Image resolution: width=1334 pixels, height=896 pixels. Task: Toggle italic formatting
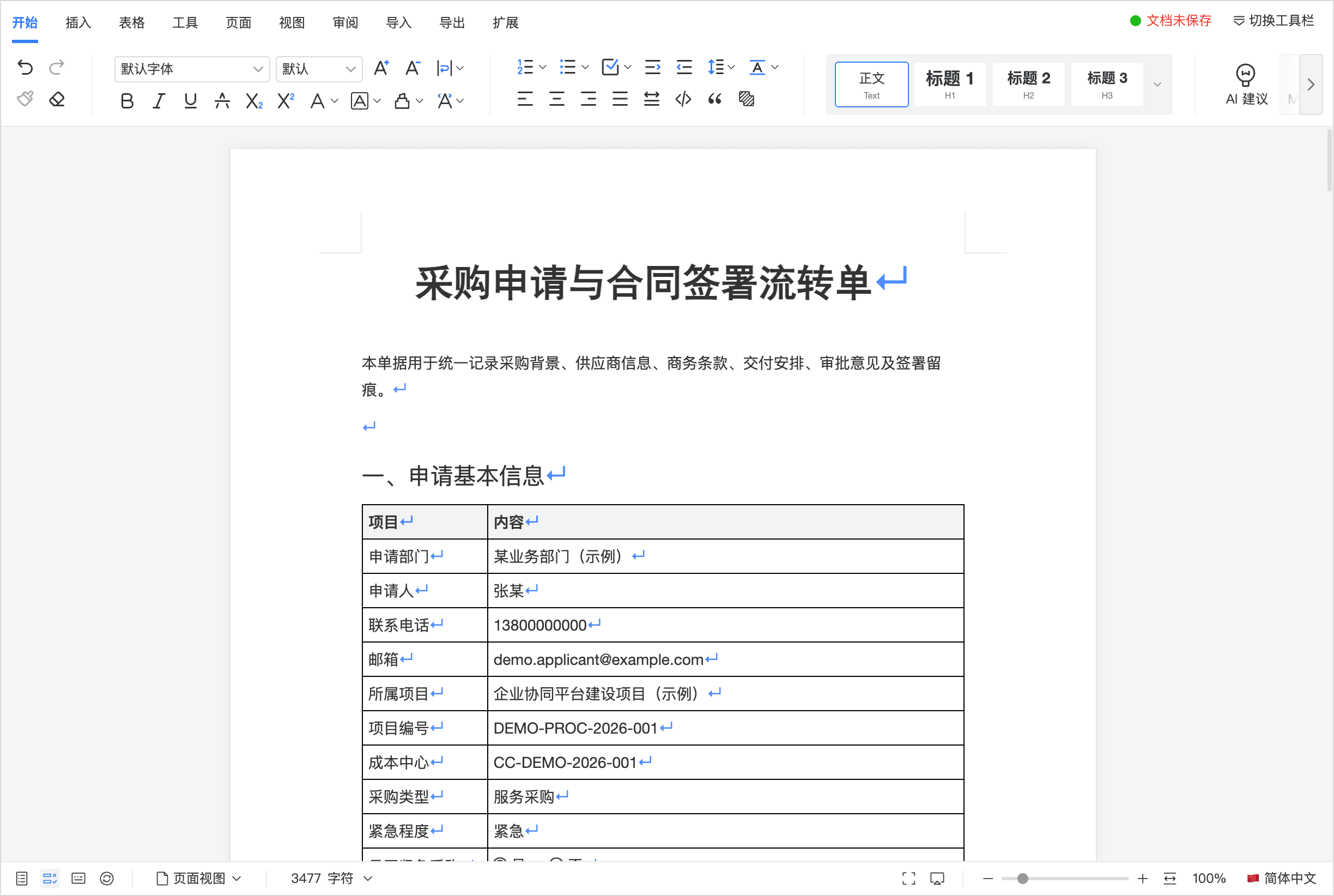[159, 101]
